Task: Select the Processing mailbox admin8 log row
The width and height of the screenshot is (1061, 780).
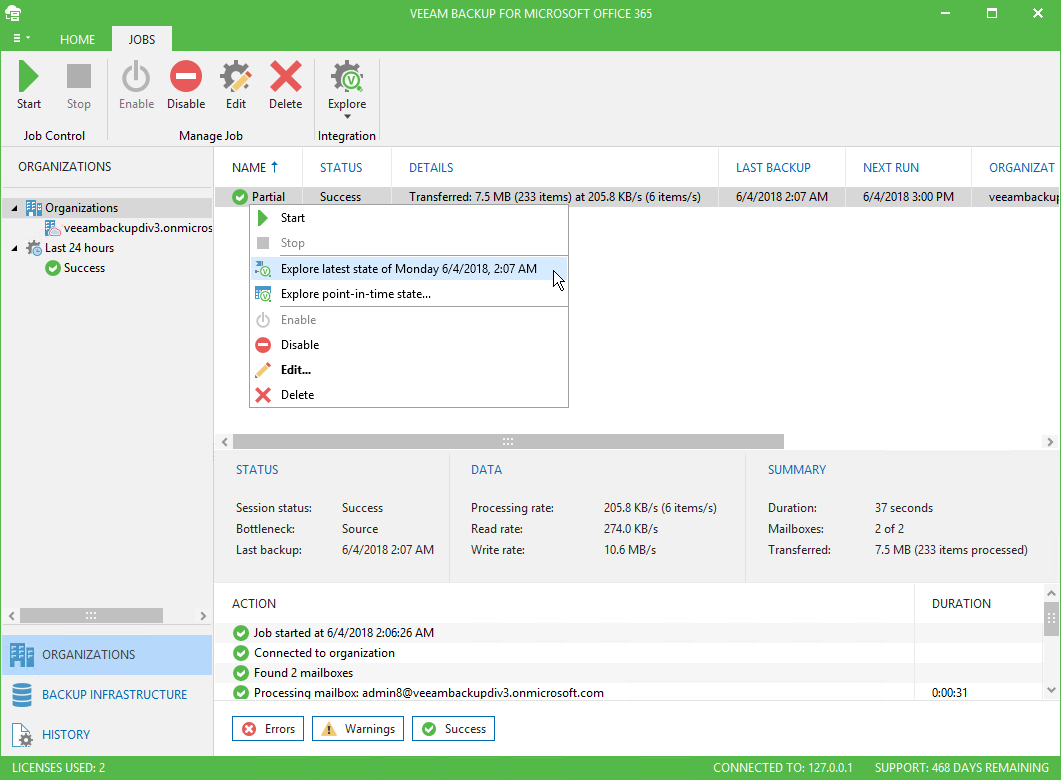Action: click(629, 693)
